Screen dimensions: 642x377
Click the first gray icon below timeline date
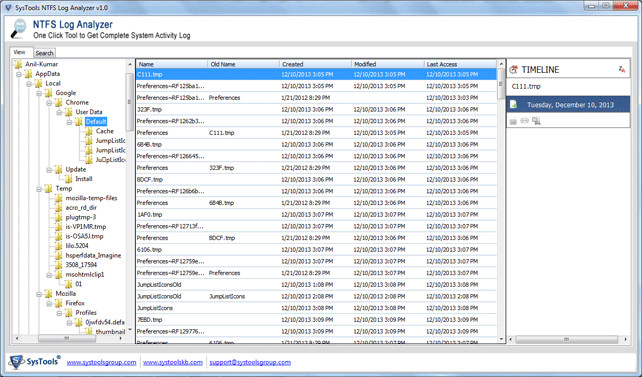tap(513, 121)
